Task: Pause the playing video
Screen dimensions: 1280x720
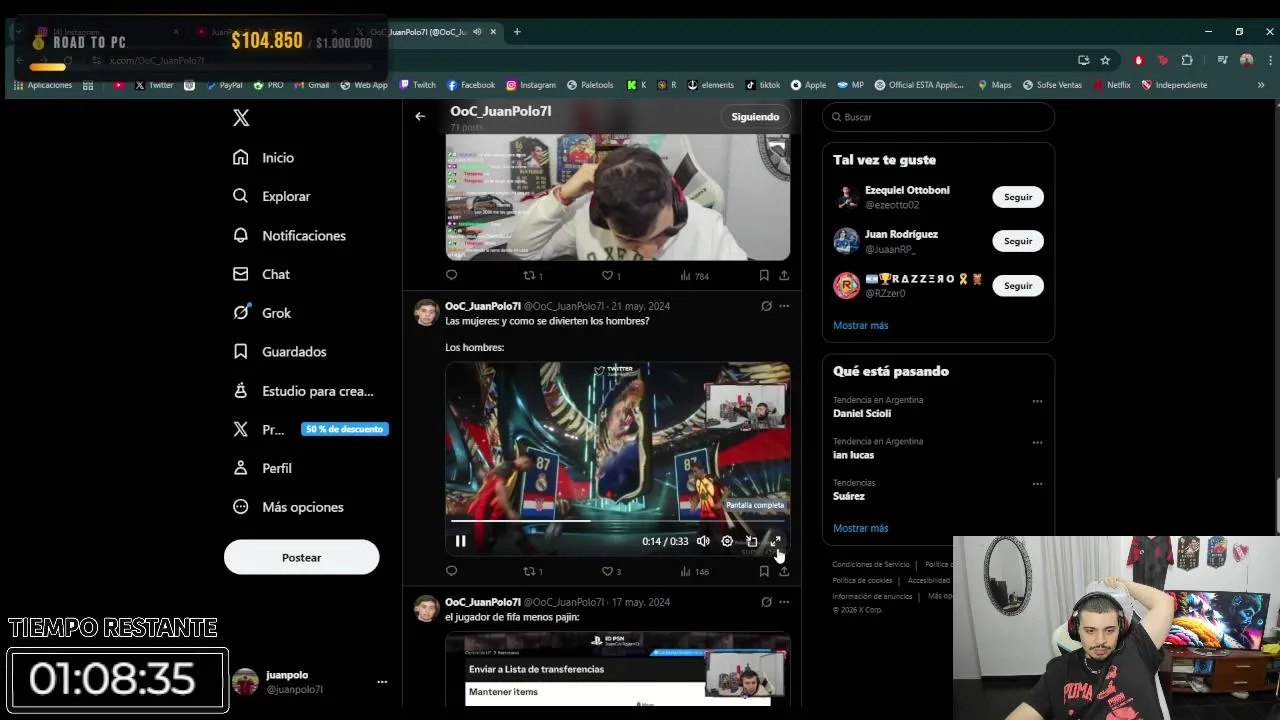Action: point(460,541)
